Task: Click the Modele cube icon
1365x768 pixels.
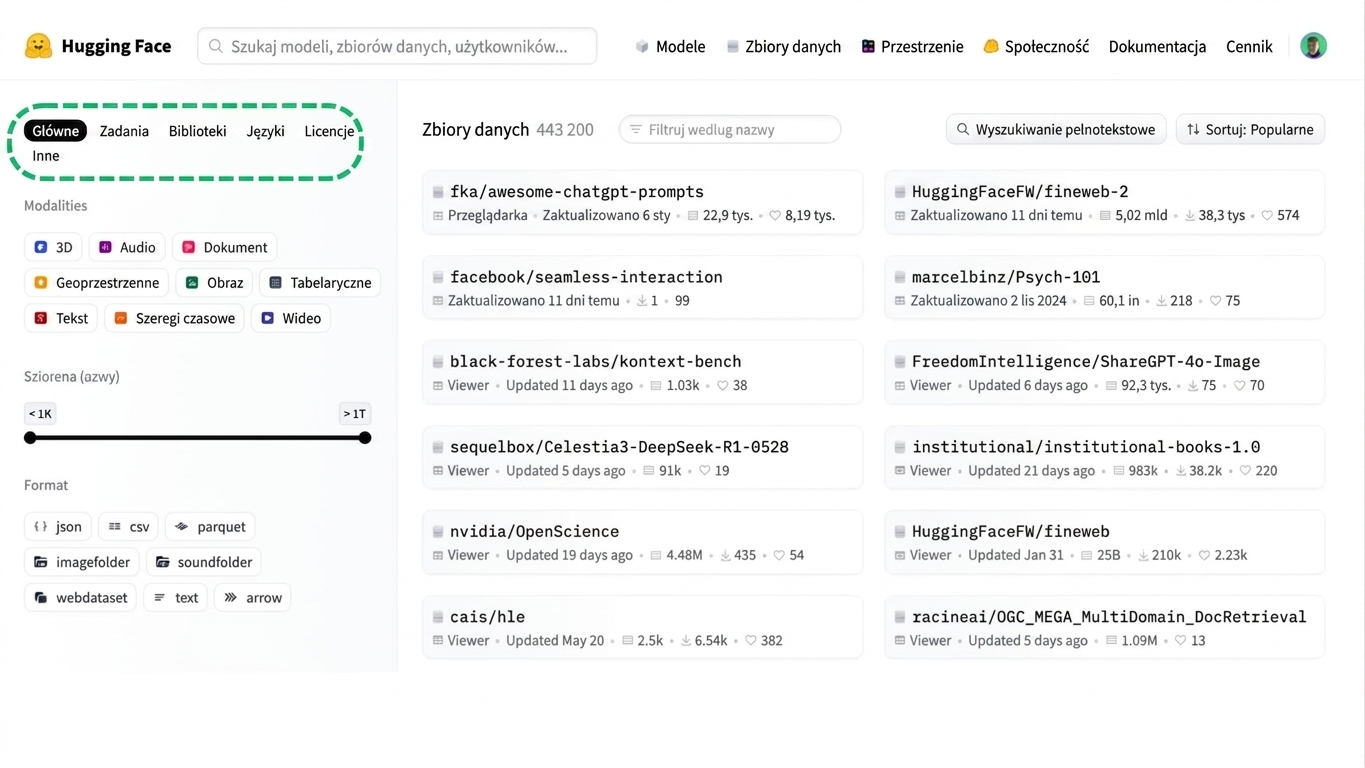Action: (x=642, y=47)
